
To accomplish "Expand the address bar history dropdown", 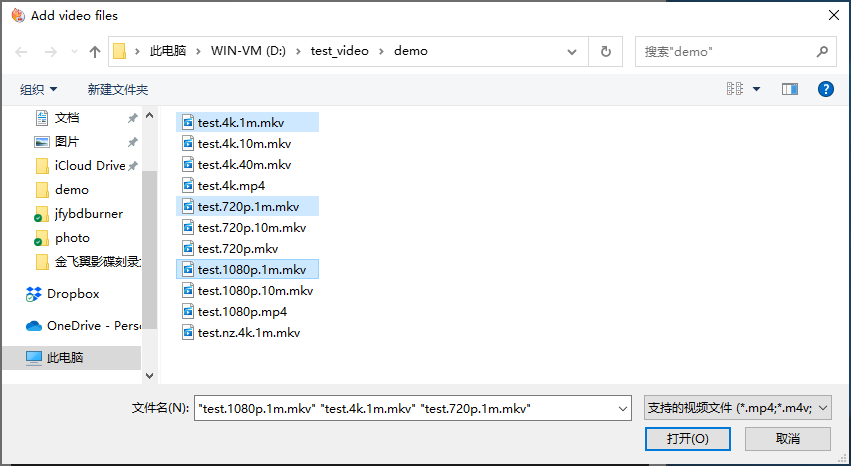I will pyautogui.click(x=572, y=51).
